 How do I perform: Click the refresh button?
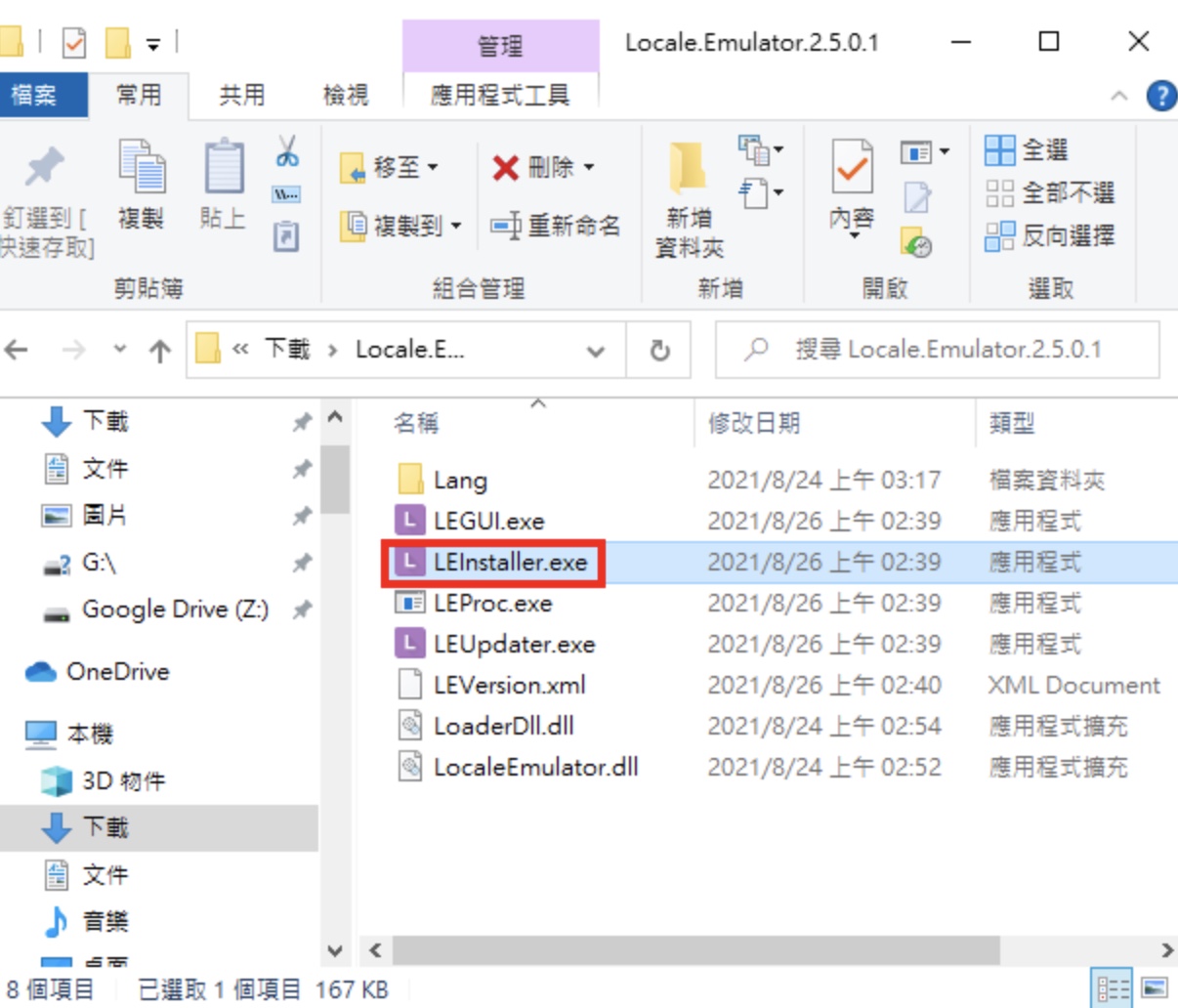(659, 350)
